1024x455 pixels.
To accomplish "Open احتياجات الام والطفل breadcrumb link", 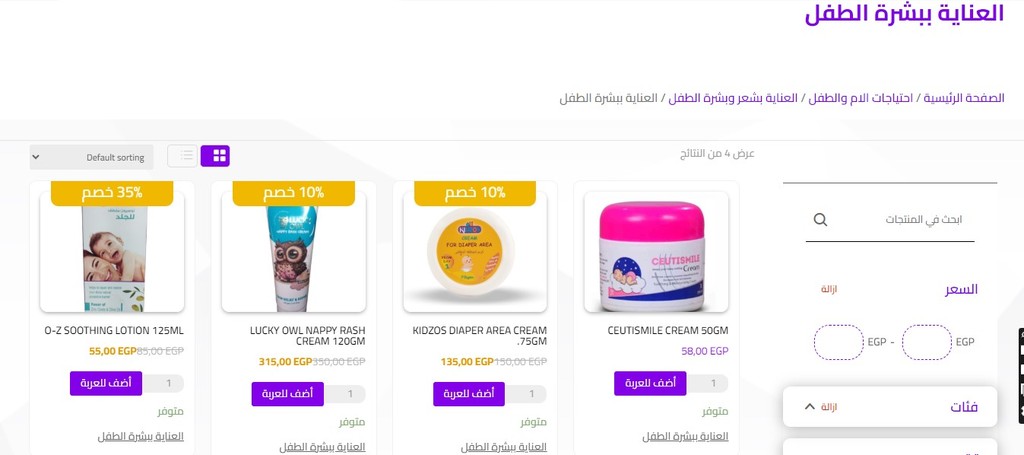I will pos(860,99).
